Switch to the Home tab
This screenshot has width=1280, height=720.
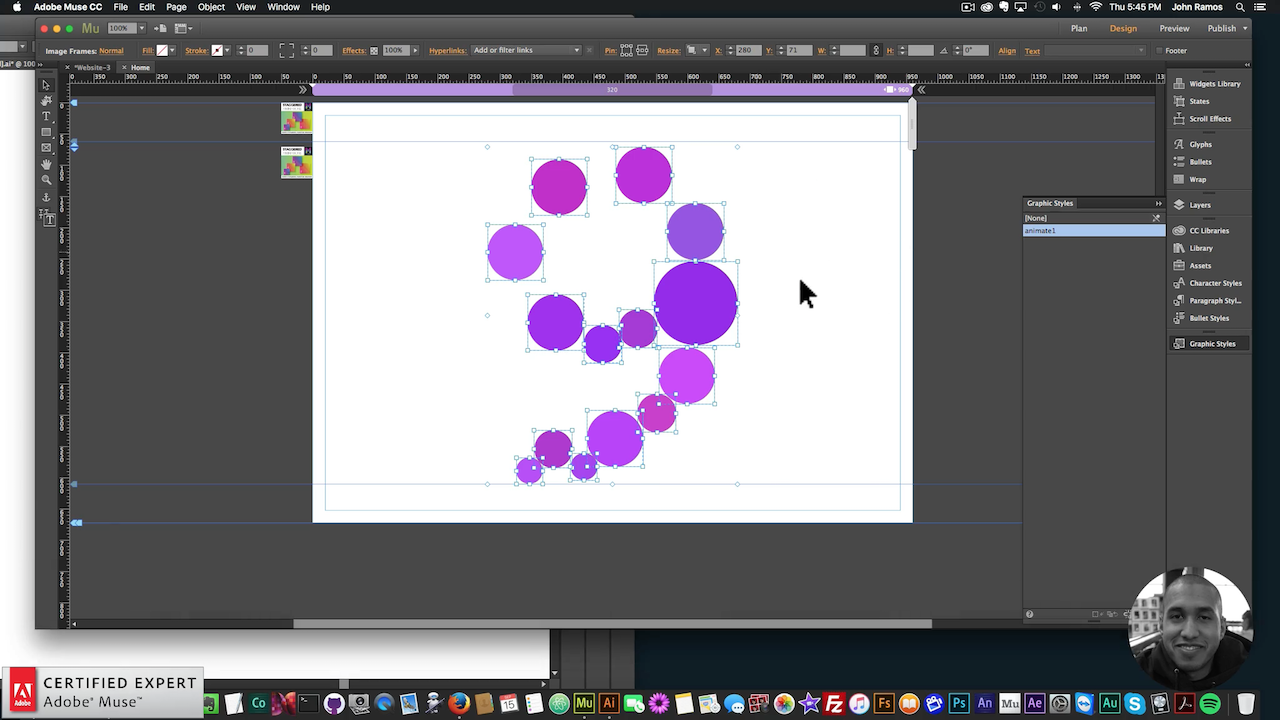(140, 68)
